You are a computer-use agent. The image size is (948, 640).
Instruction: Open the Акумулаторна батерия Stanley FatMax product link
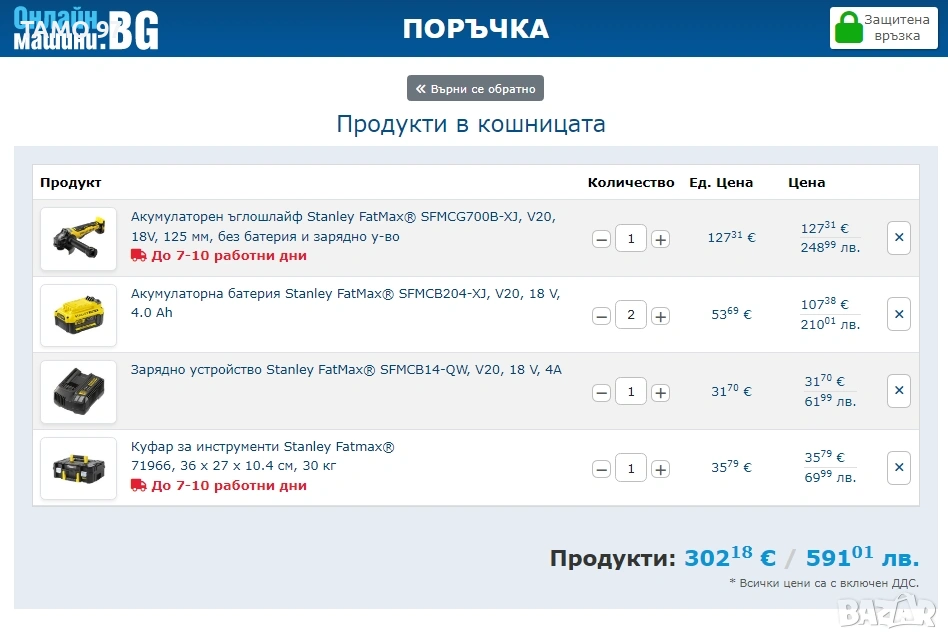[345, 303]
